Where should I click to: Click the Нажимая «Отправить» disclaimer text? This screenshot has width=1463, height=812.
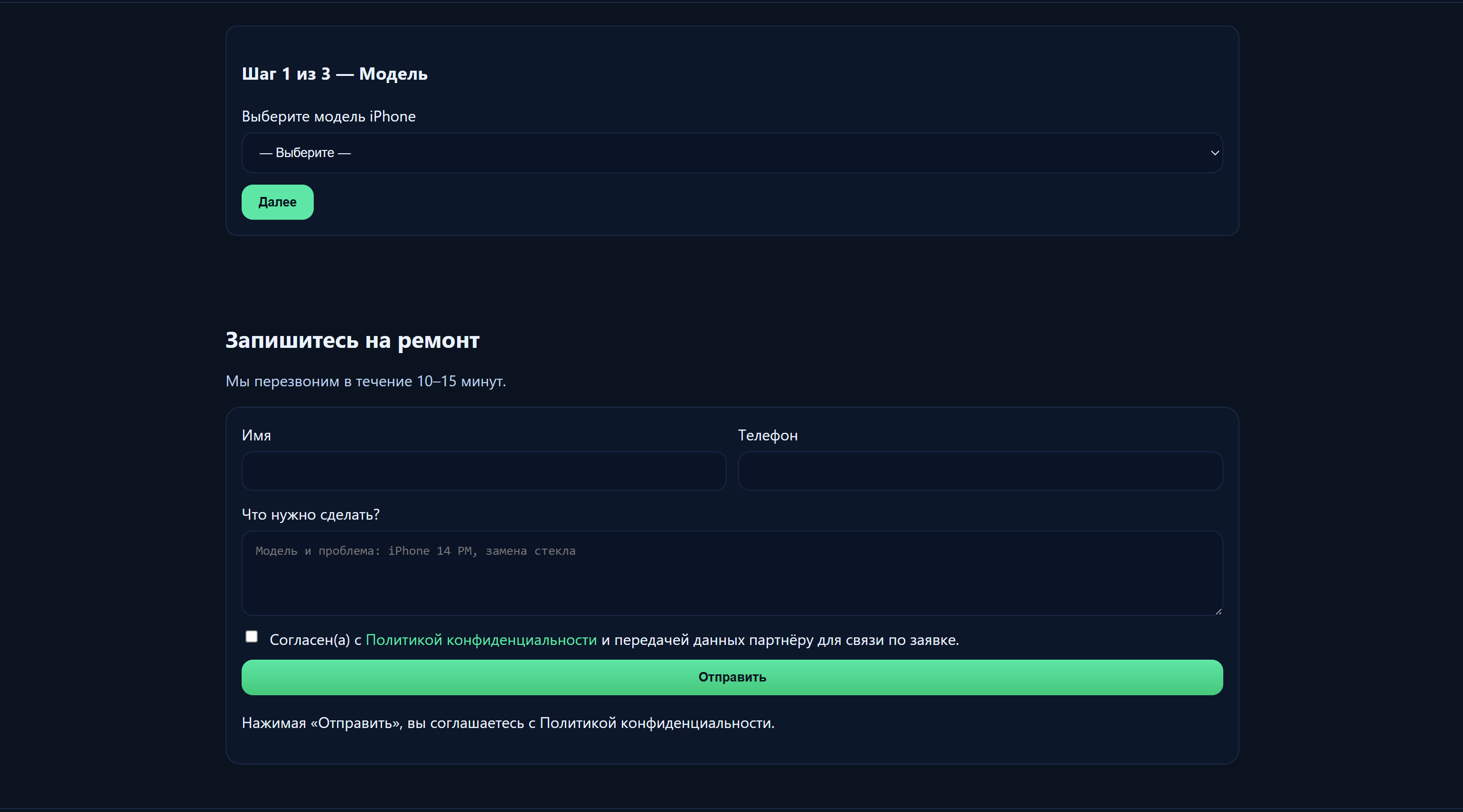(508, 723)
